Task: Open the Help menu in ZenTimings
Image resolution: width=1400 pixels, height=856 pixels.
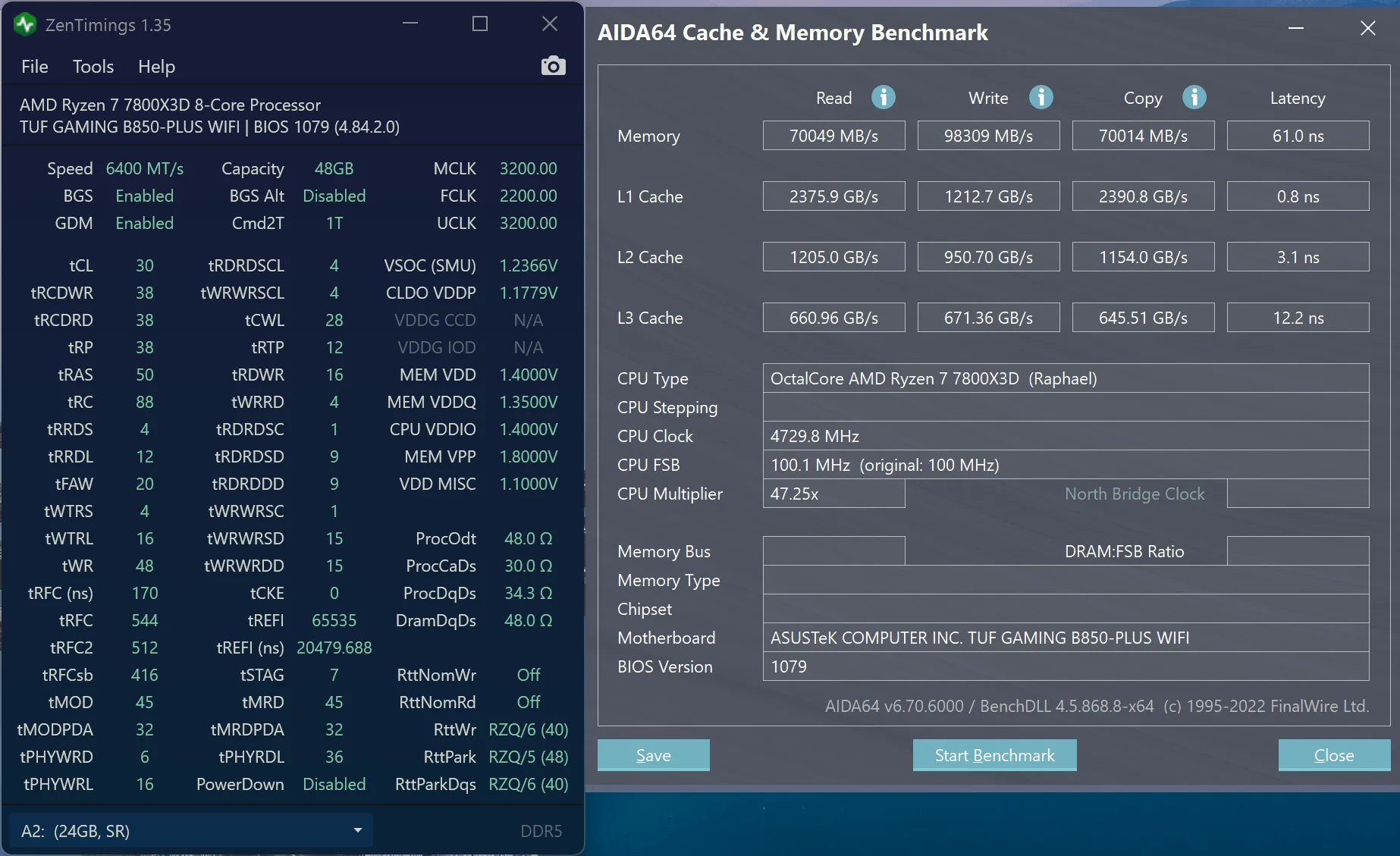Action: [156, 67]
